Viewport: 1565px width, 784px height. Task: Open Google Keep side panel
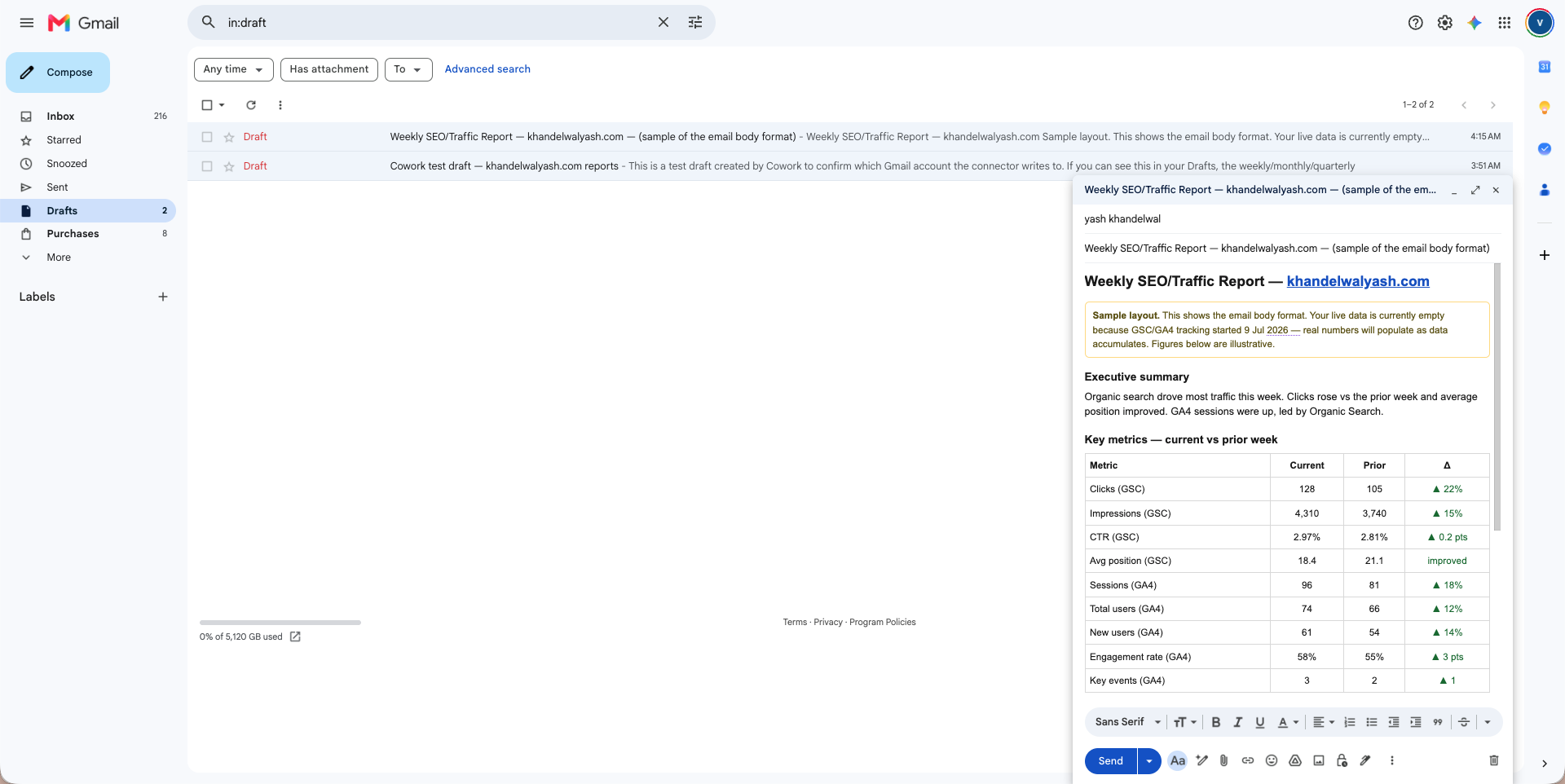coord(1544,108)
